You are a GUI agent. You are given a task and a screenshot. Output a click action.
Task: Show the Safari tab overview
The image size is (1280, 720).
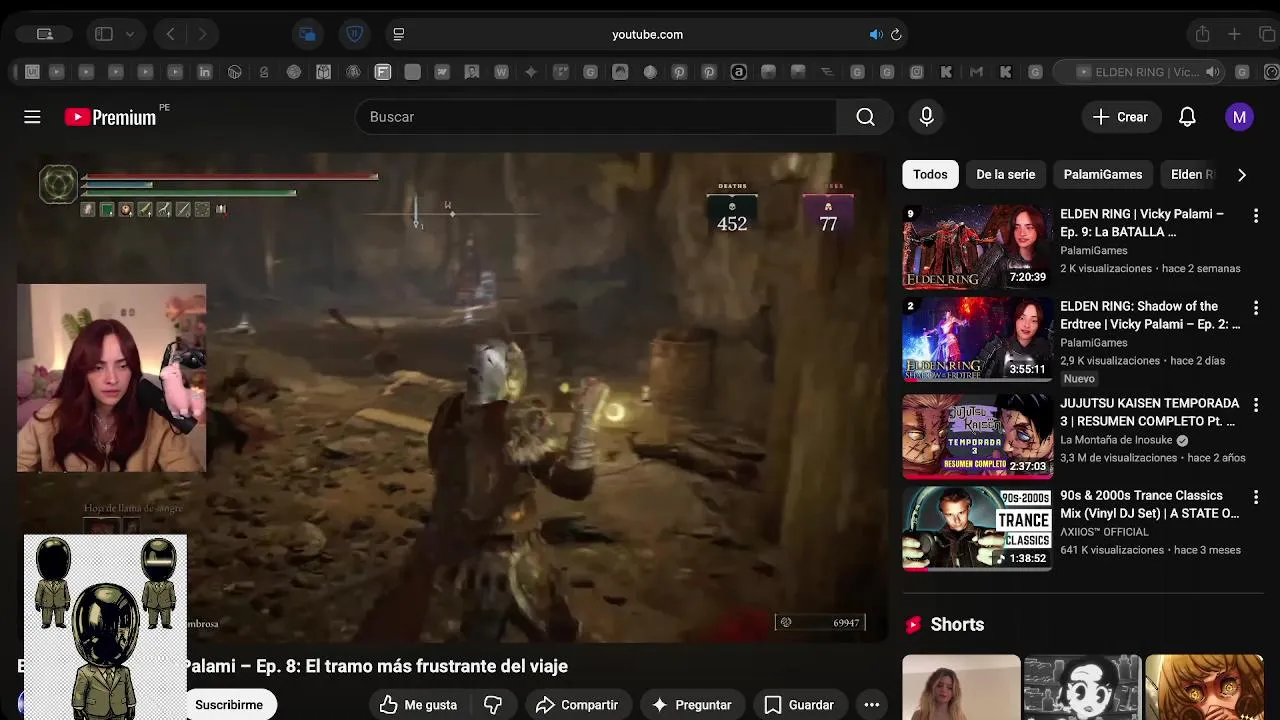[x=1267, y=34]
